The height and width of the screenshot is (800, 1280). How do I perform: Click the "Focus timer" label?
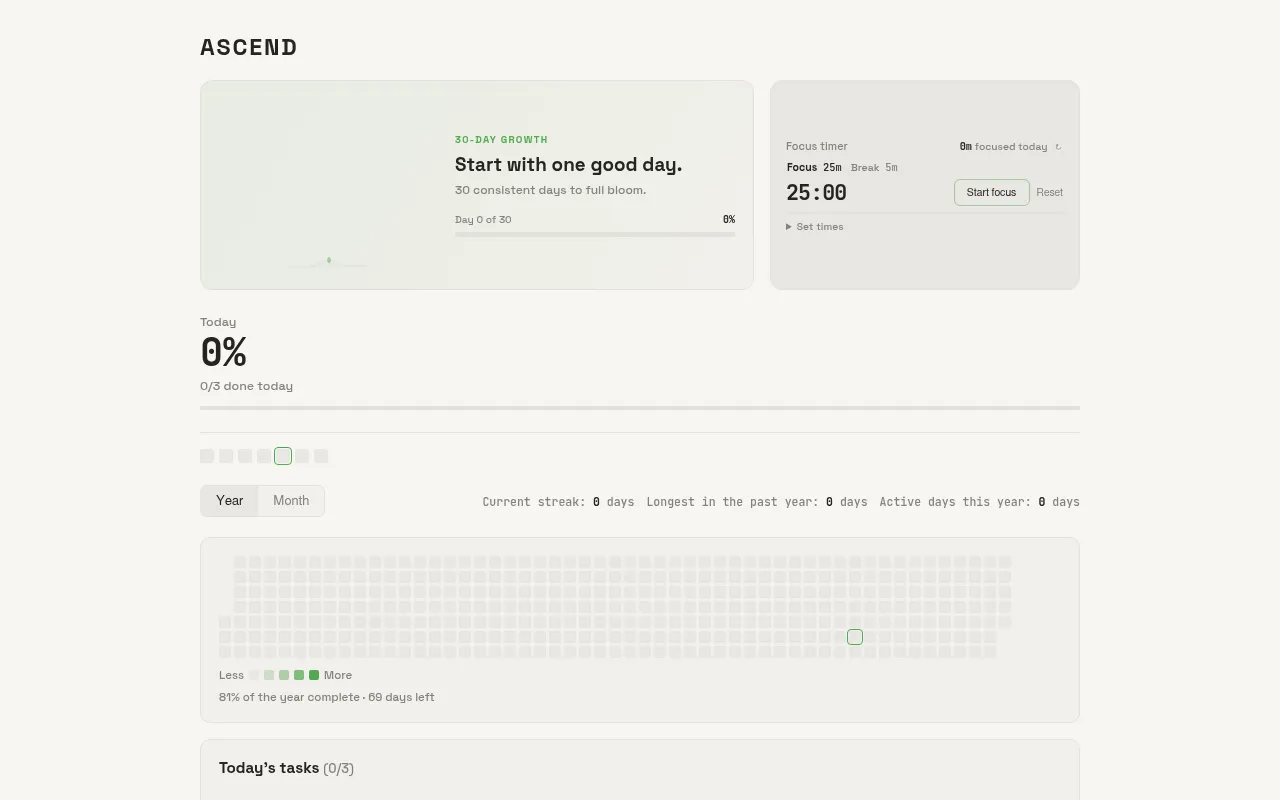(x=817, y=146)
